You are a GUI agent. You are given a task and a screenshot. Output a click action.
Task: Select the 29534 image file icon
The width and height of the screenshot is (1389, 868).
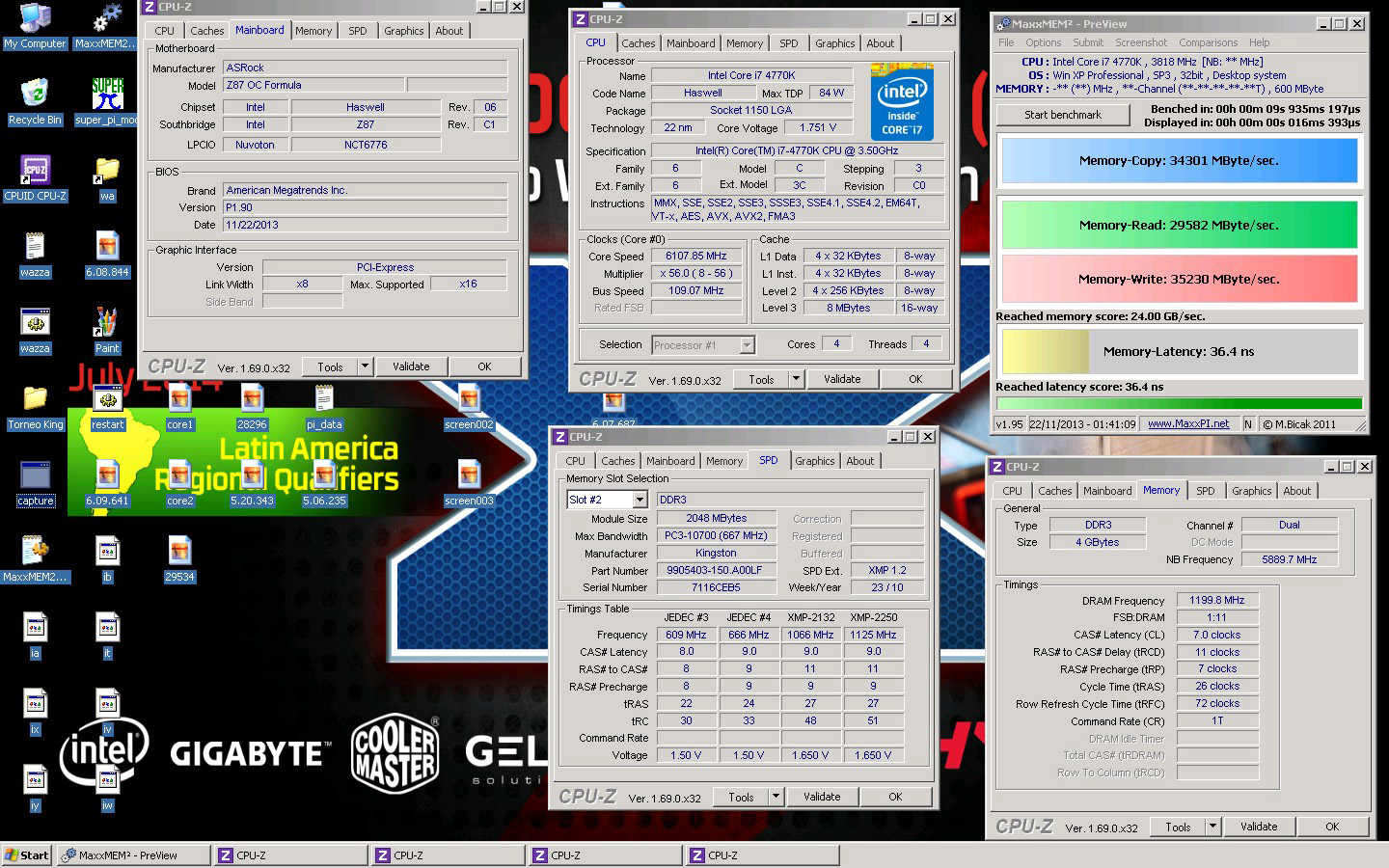(x=179, y=558)
